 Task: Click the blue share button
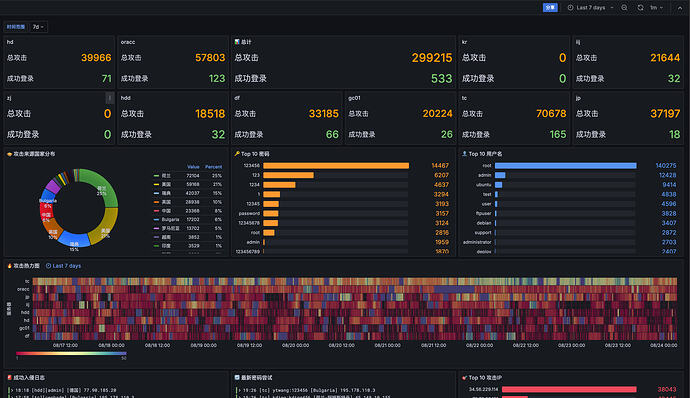click(550, 7)
